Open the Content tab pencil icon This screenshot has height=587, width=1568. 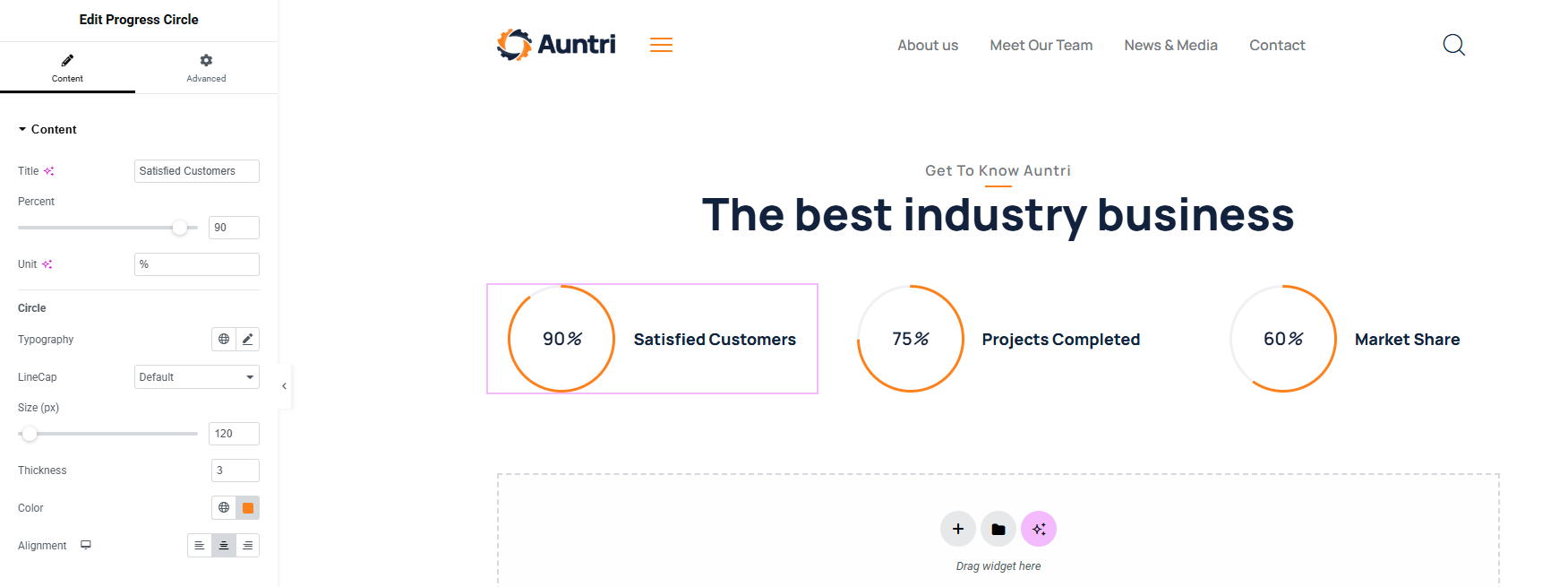67,60
